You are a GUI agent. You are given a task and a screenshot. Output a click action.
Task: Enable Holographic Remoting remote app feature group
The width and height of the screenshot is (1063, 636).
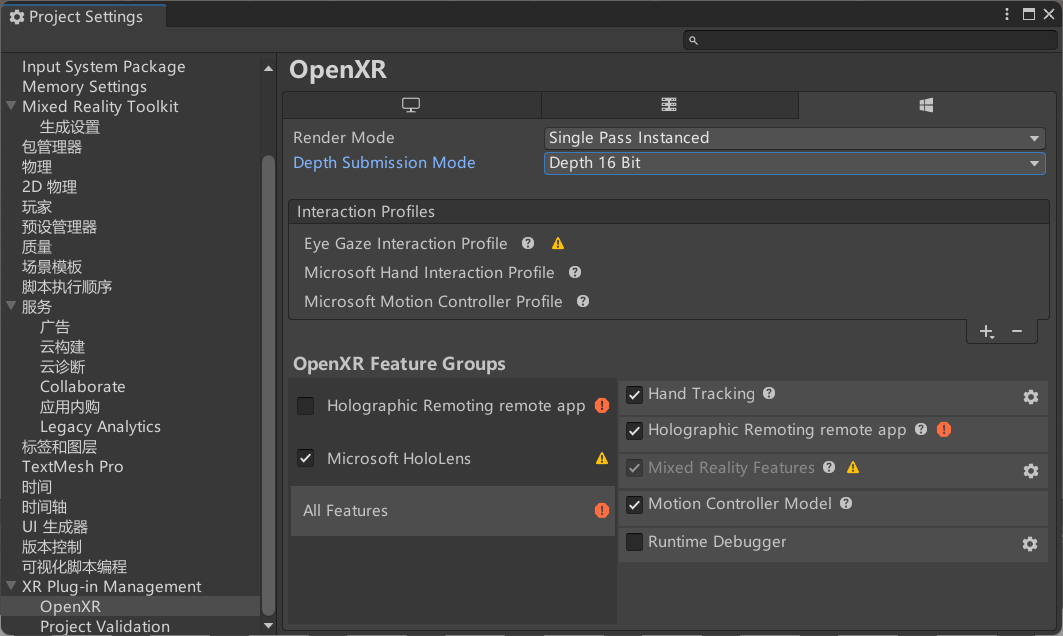[x=306, y=406]
